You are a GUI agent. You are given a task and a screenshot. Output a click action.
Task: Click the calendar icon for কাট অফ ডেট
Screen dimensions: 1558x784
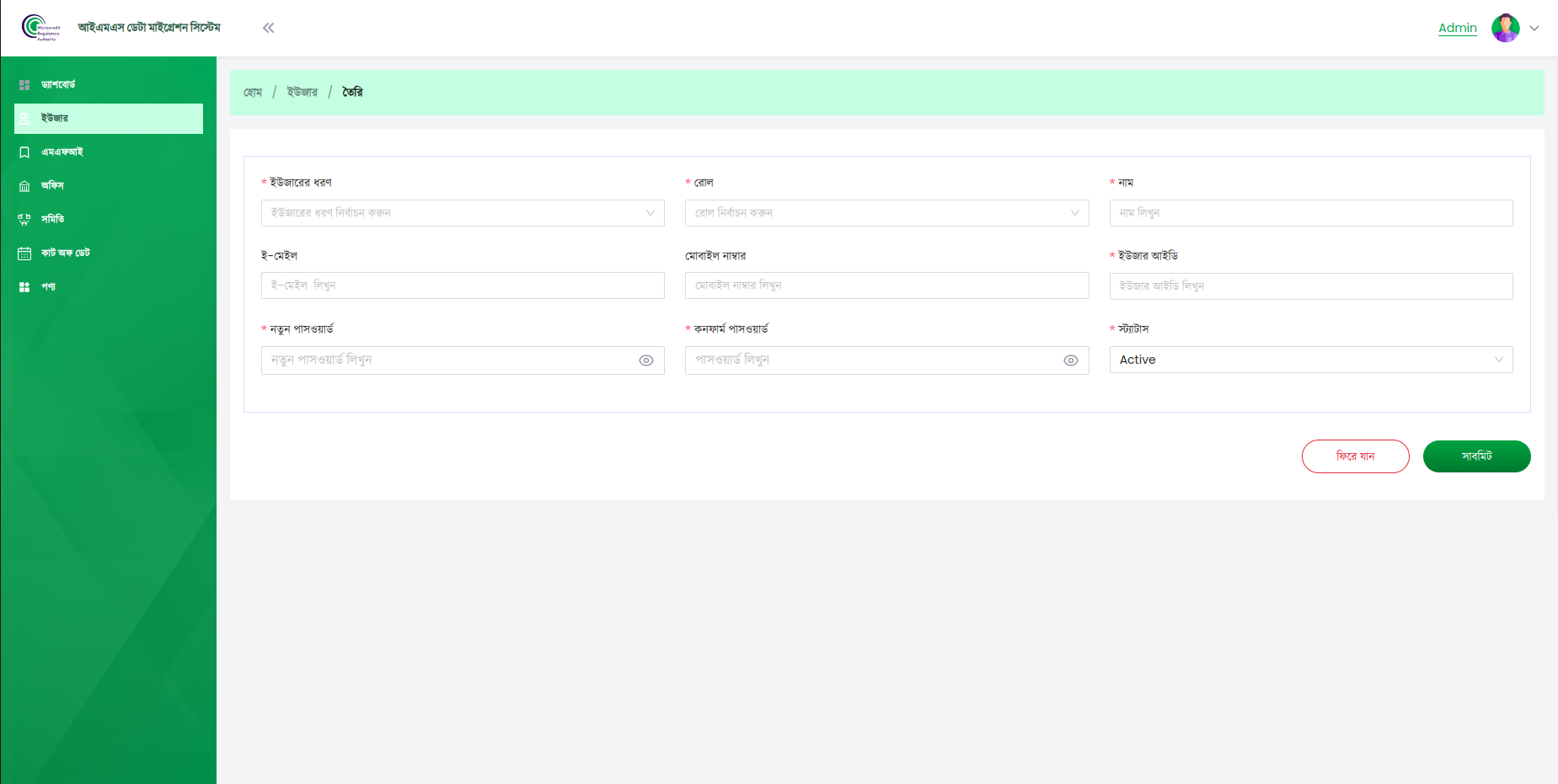pos(24,253)
